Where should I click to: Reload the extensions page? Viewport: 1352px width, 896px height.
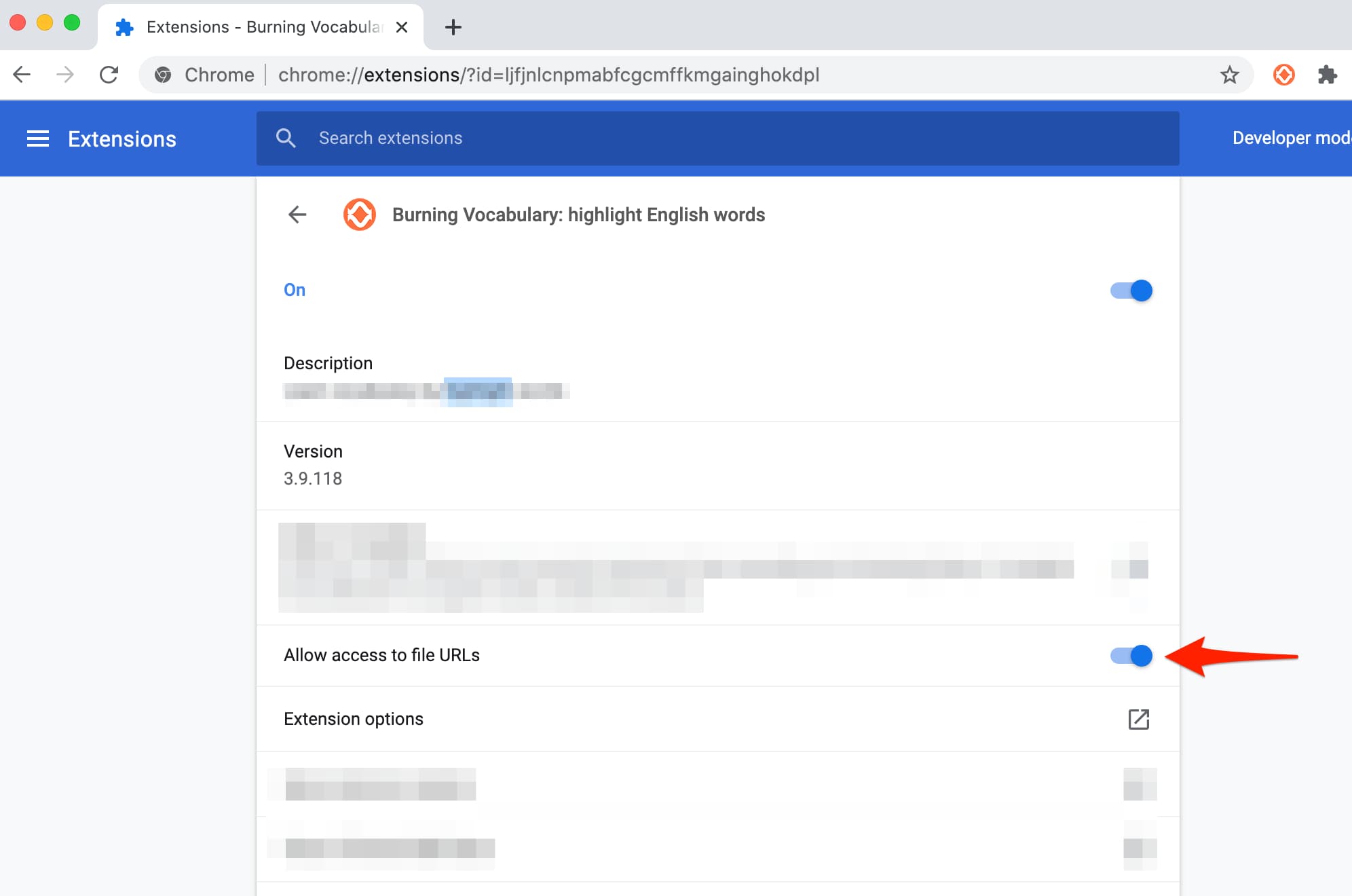[x=109, y=75]
